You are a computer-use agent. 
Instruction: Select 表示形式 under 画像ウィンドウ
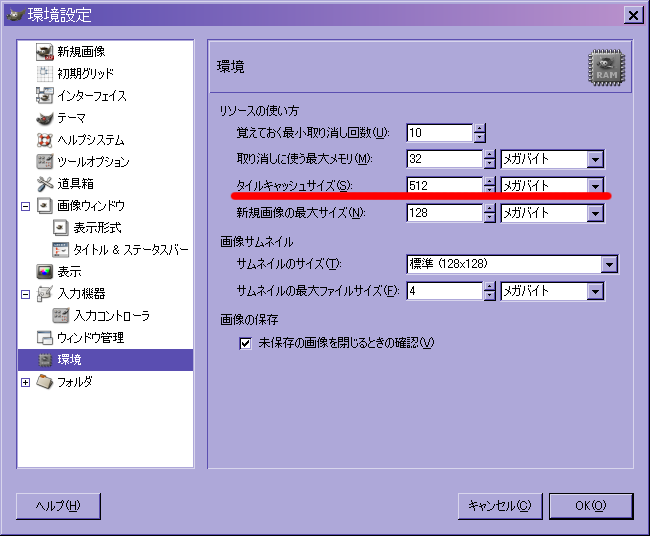(97, 228)
